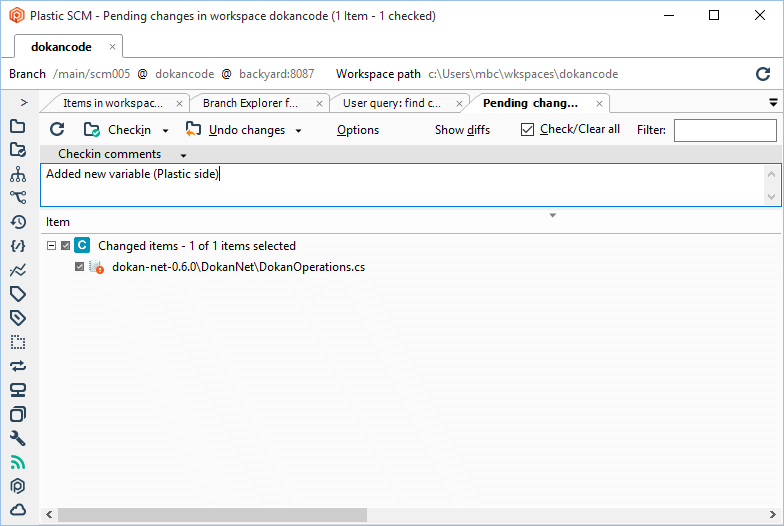784x526 pixels.
Task: Open the changesets history clock icon in the sidebar
Action: click(17, 222)
